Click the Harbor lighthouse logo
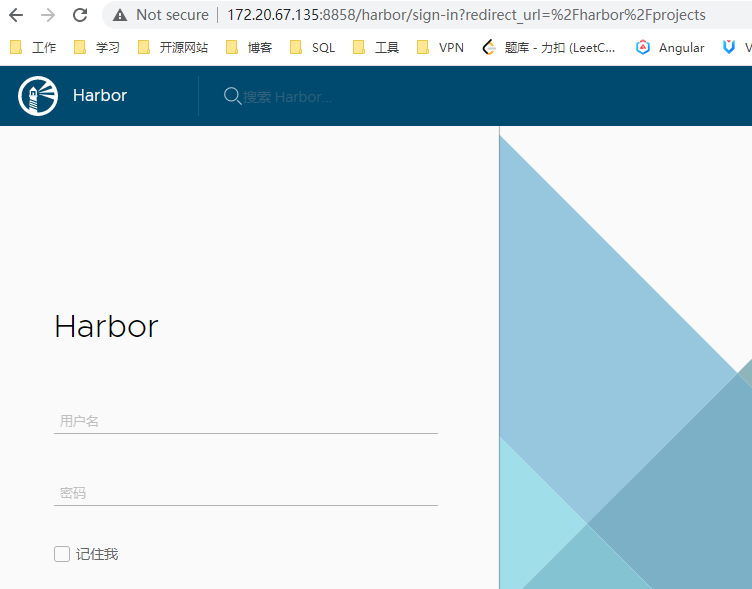The height and width of the screenshot is (589, 752). click(38, 96)
